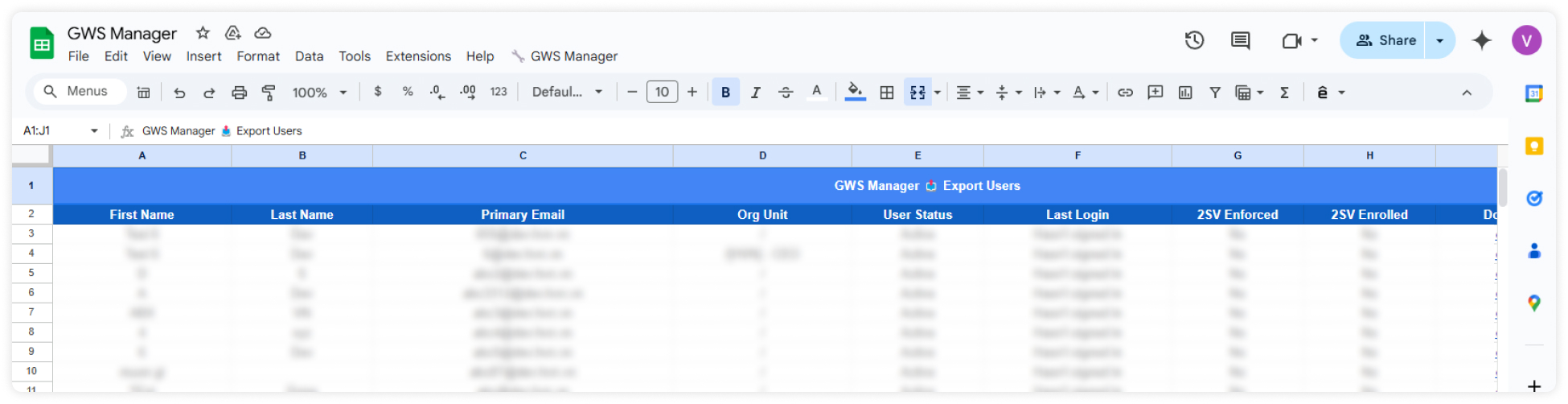Toggle italic formatting
The height and width of the screenshot is (404, 1568).
756,93
